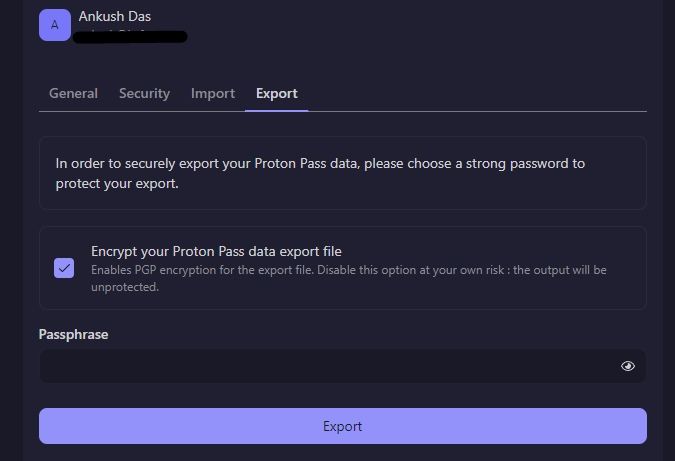Screen dimensions: 675x461
Task: Click the purple 'A' account avatar
Action: point(55,25)
